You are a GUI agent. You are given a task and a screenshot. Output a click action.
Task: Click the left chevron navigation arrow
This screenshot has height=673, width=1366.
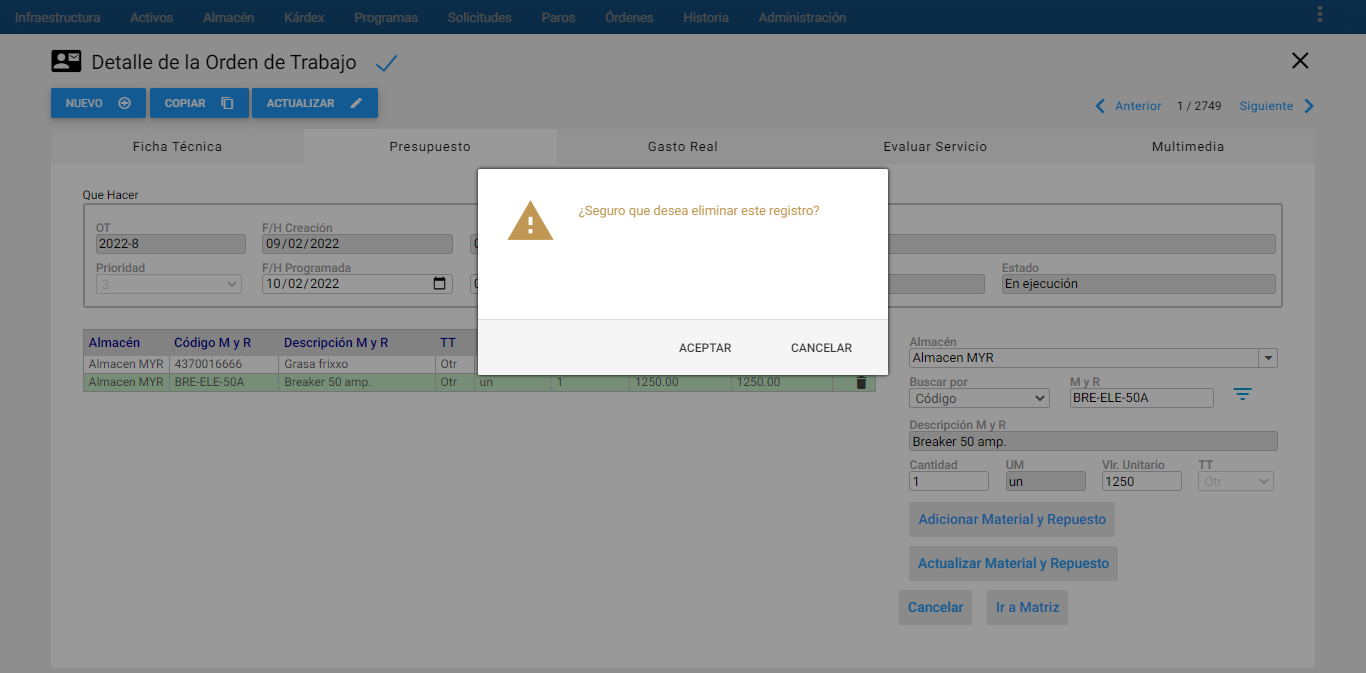1101,106
